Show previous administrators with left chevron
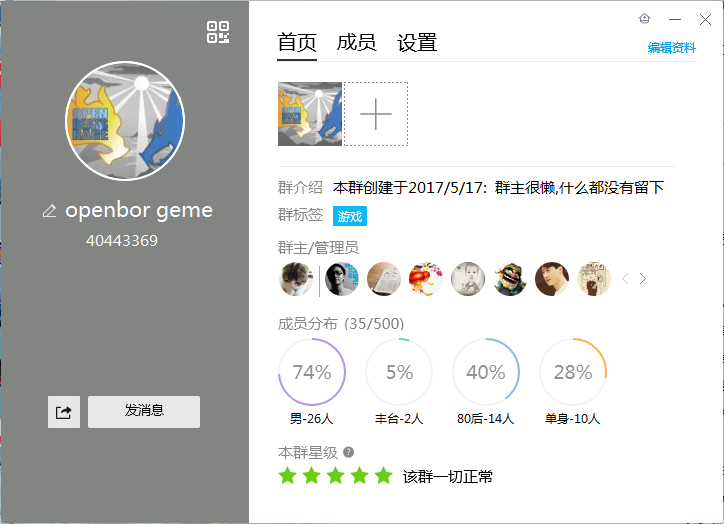 625,278
